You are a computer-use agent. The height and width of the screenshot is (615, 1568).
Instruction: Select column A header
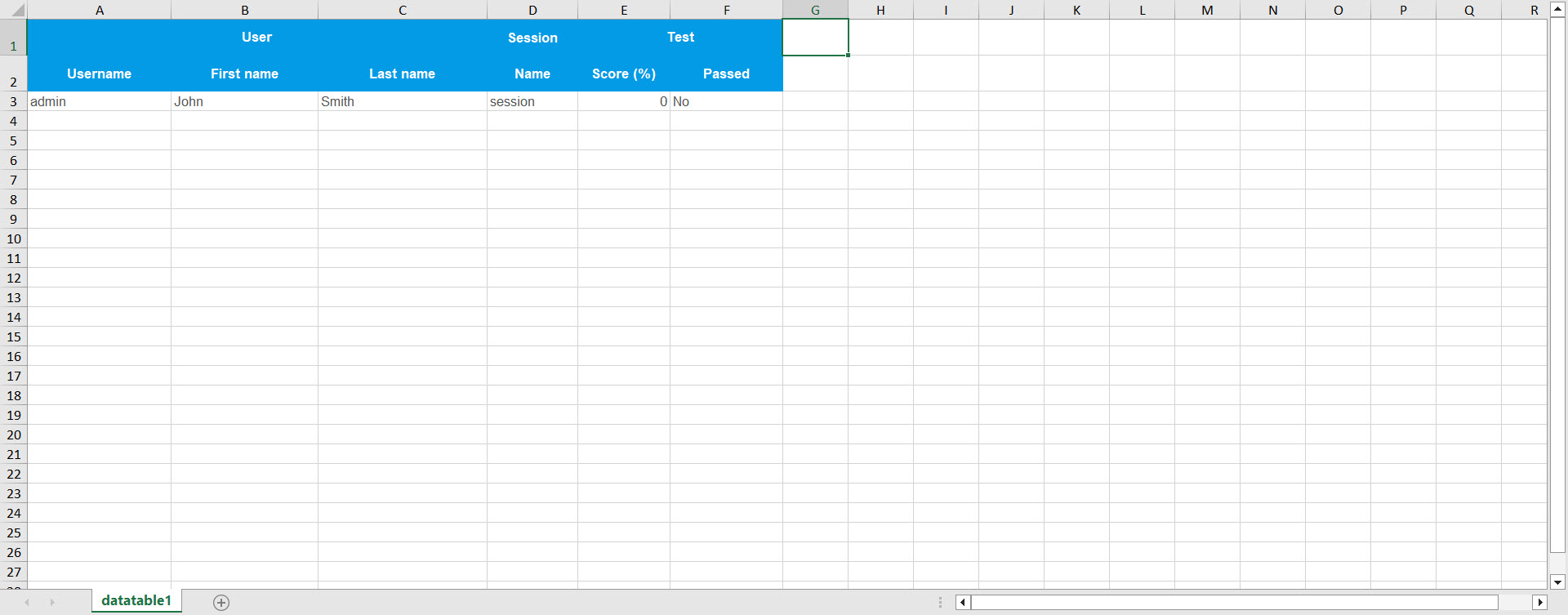click(x=100, y=11)
